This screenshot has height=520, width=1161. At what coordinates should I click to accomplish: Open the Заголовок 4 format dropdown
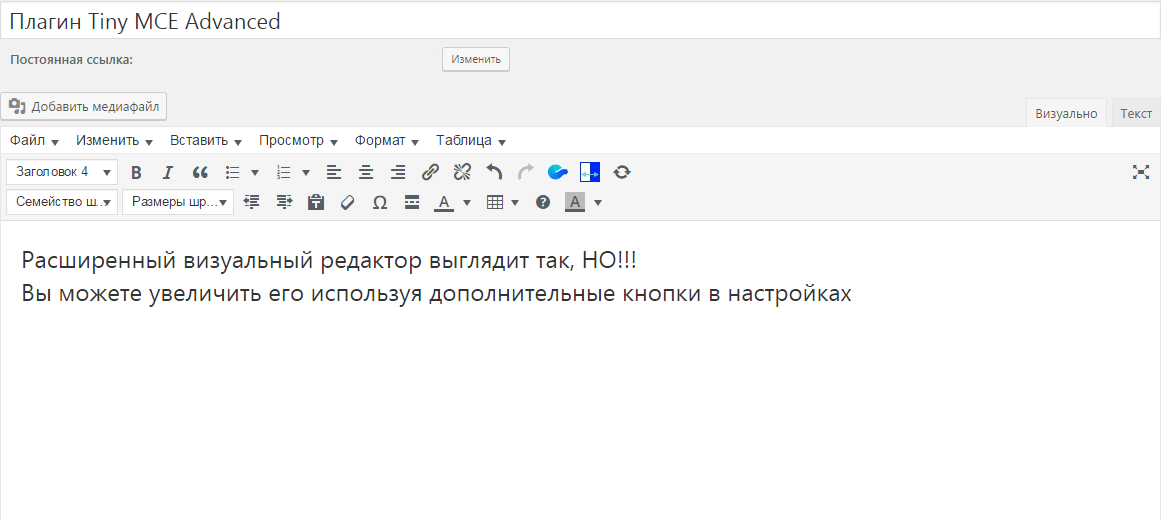62,172
